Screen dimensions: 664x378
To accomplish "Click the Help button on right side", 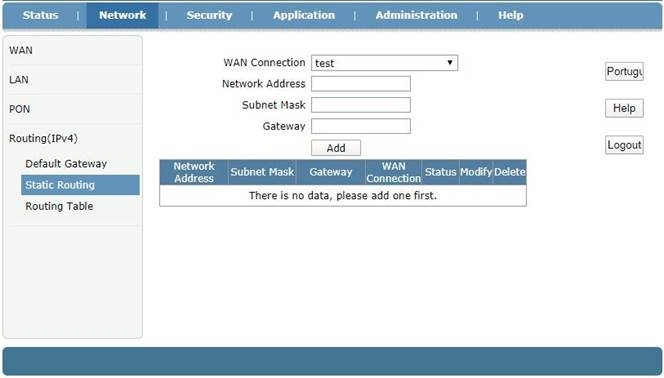I will point(624,108).
